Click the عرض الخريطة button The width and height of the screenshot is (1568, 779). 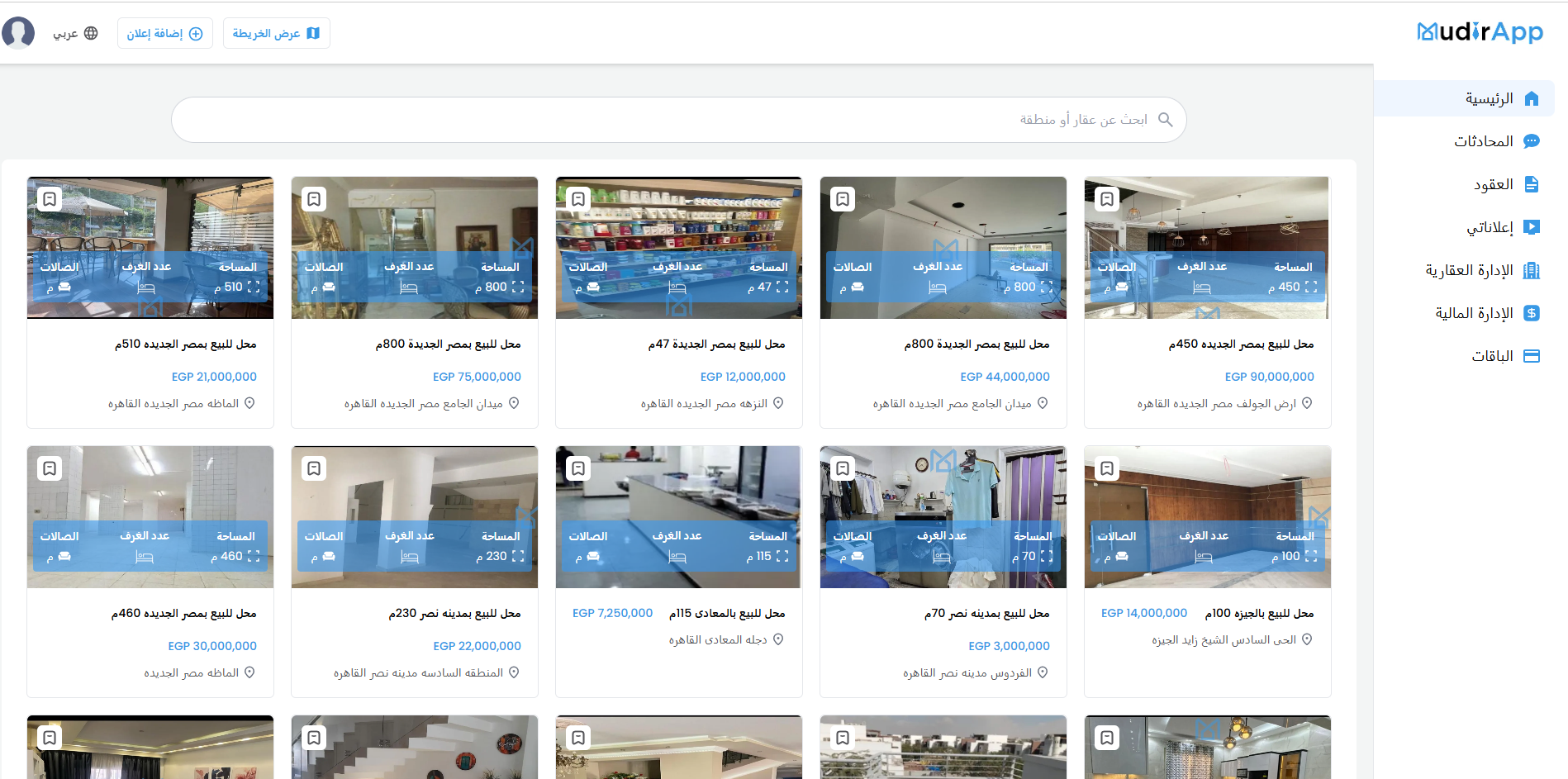pyautogui.click(x=276, y=33)
